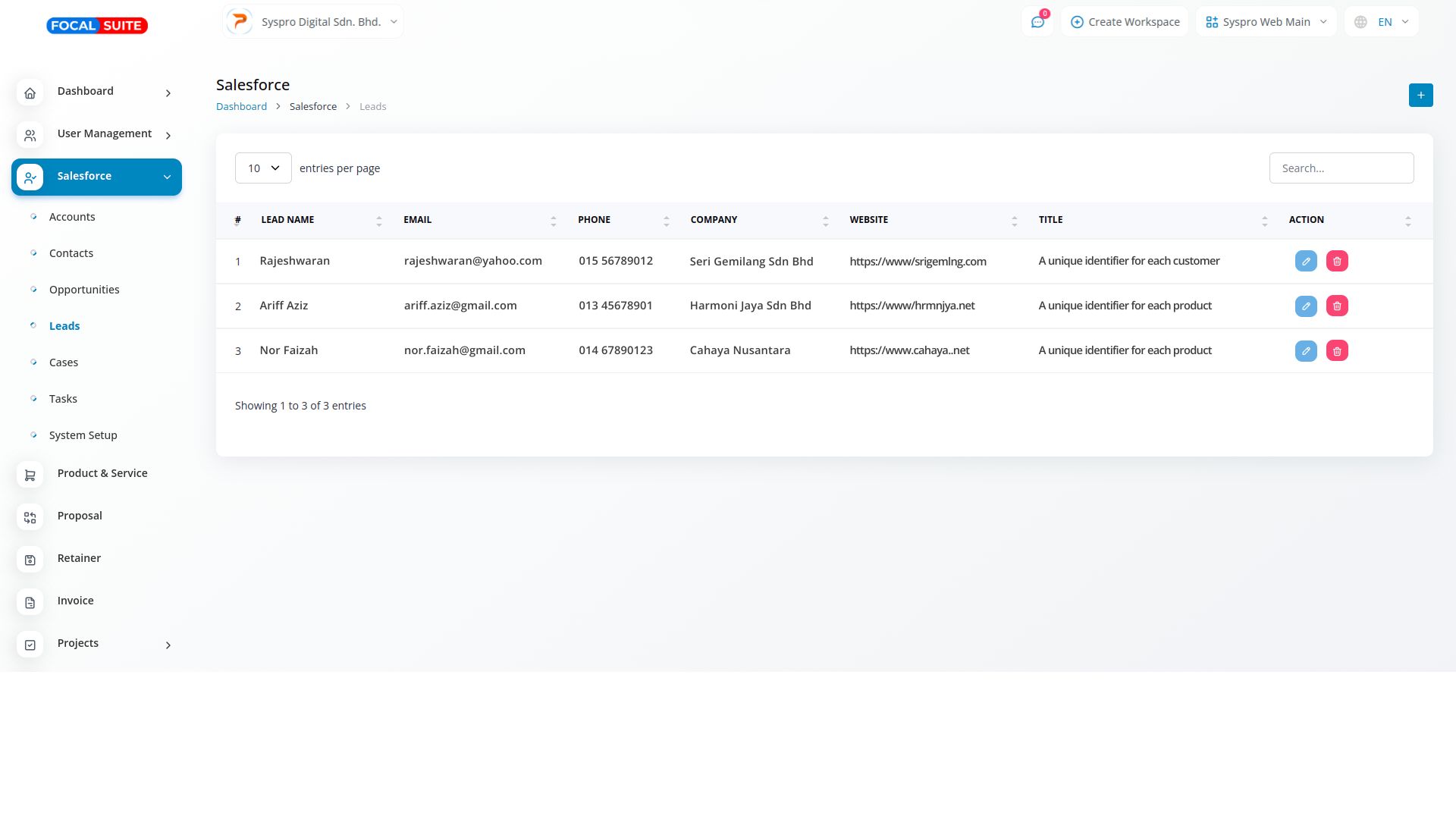Click edit icon for Nor Faizah

(1306, 350)
